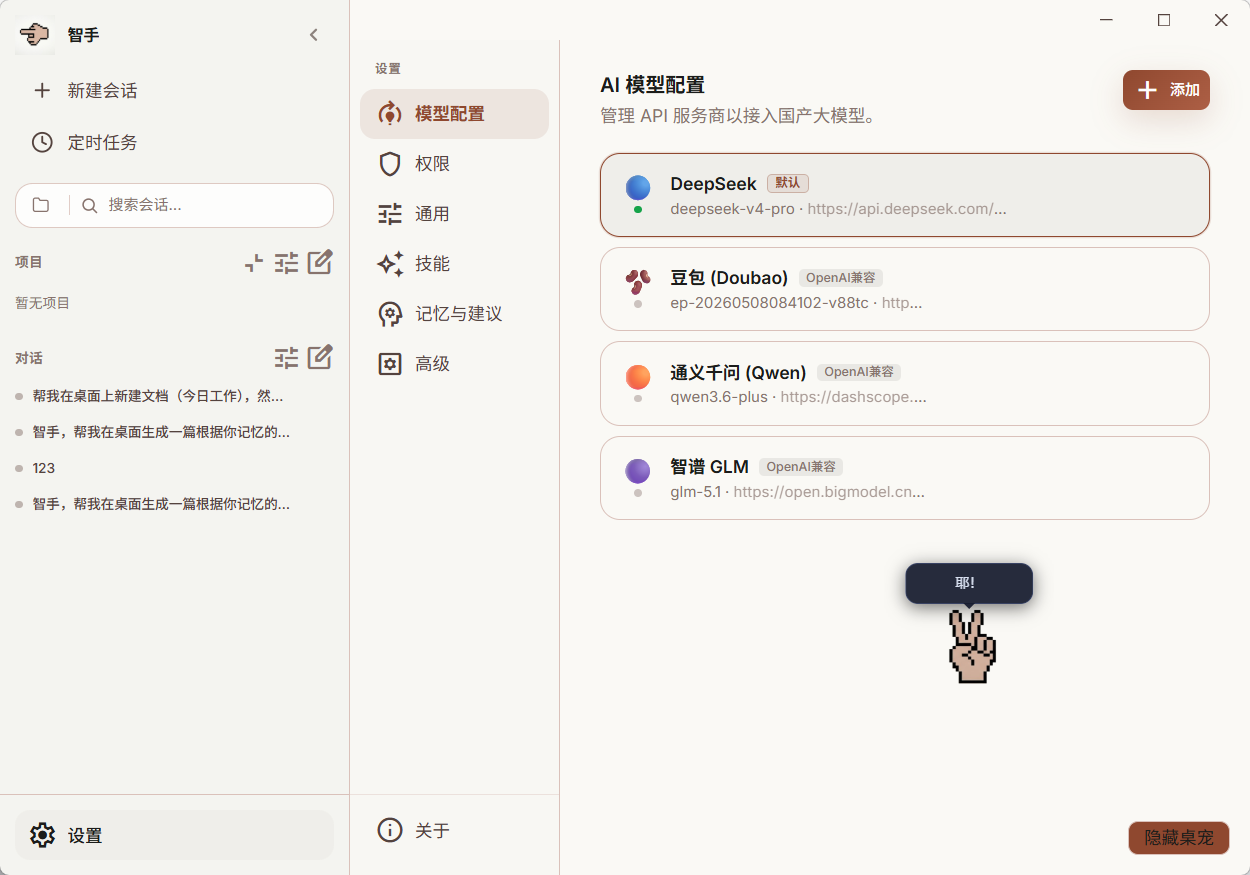
Task: Select the 智谱 GLM provider card
Action: (x=905, y=478)
